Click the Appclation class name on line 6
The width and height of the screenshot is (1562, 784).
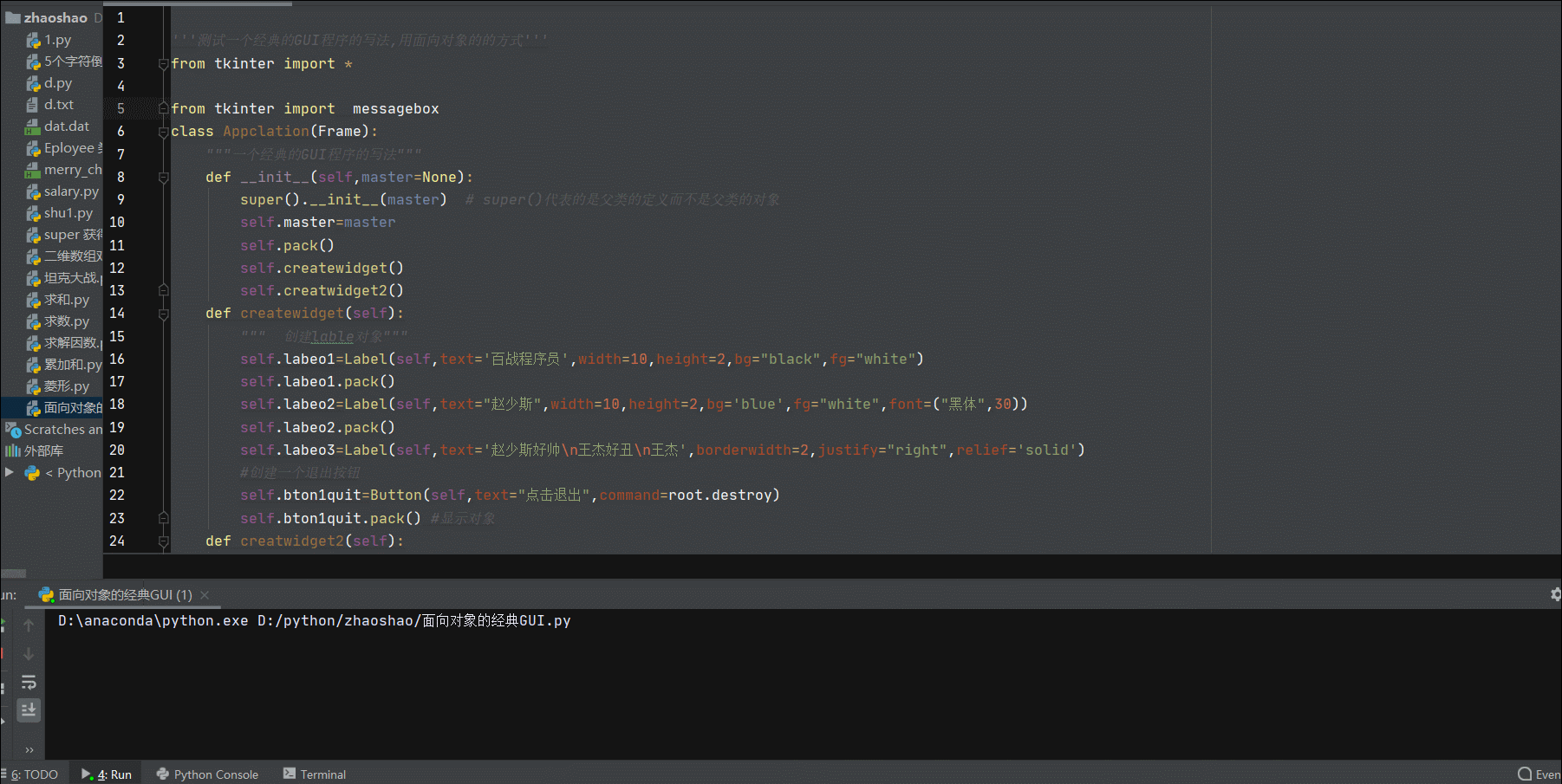(265, 132)
